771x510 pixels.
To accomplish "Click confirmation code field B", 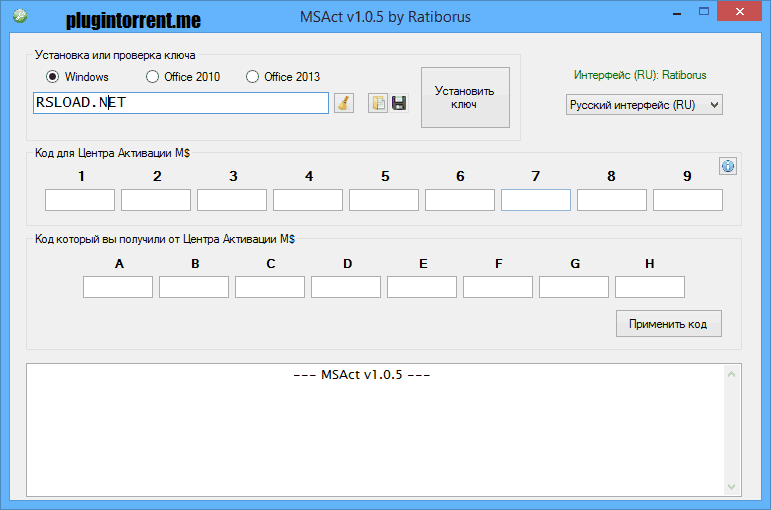I will point(194,287).
